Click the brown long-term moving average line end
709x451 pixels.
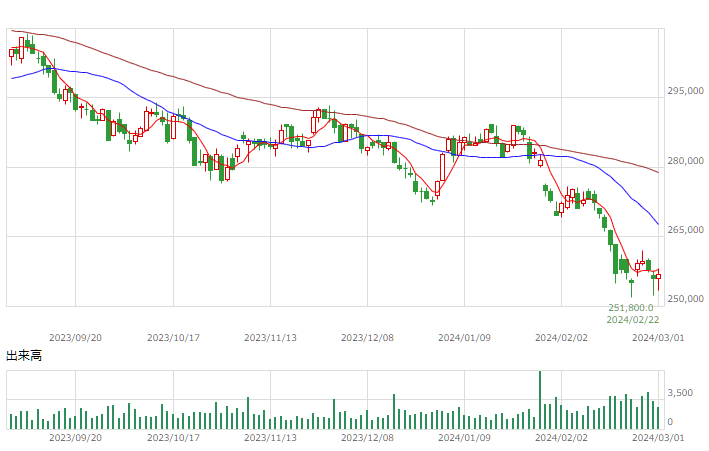pos(657,172)
